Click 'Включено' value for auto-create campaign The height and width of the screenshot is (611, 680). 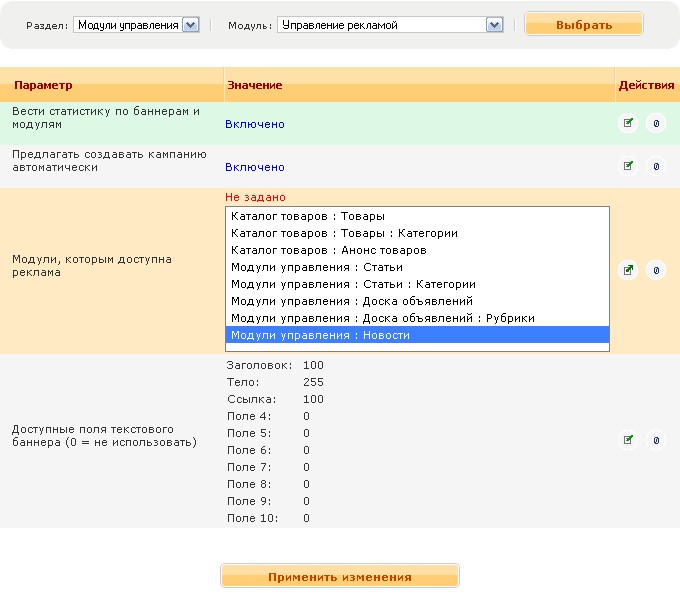tap(255, 167)
